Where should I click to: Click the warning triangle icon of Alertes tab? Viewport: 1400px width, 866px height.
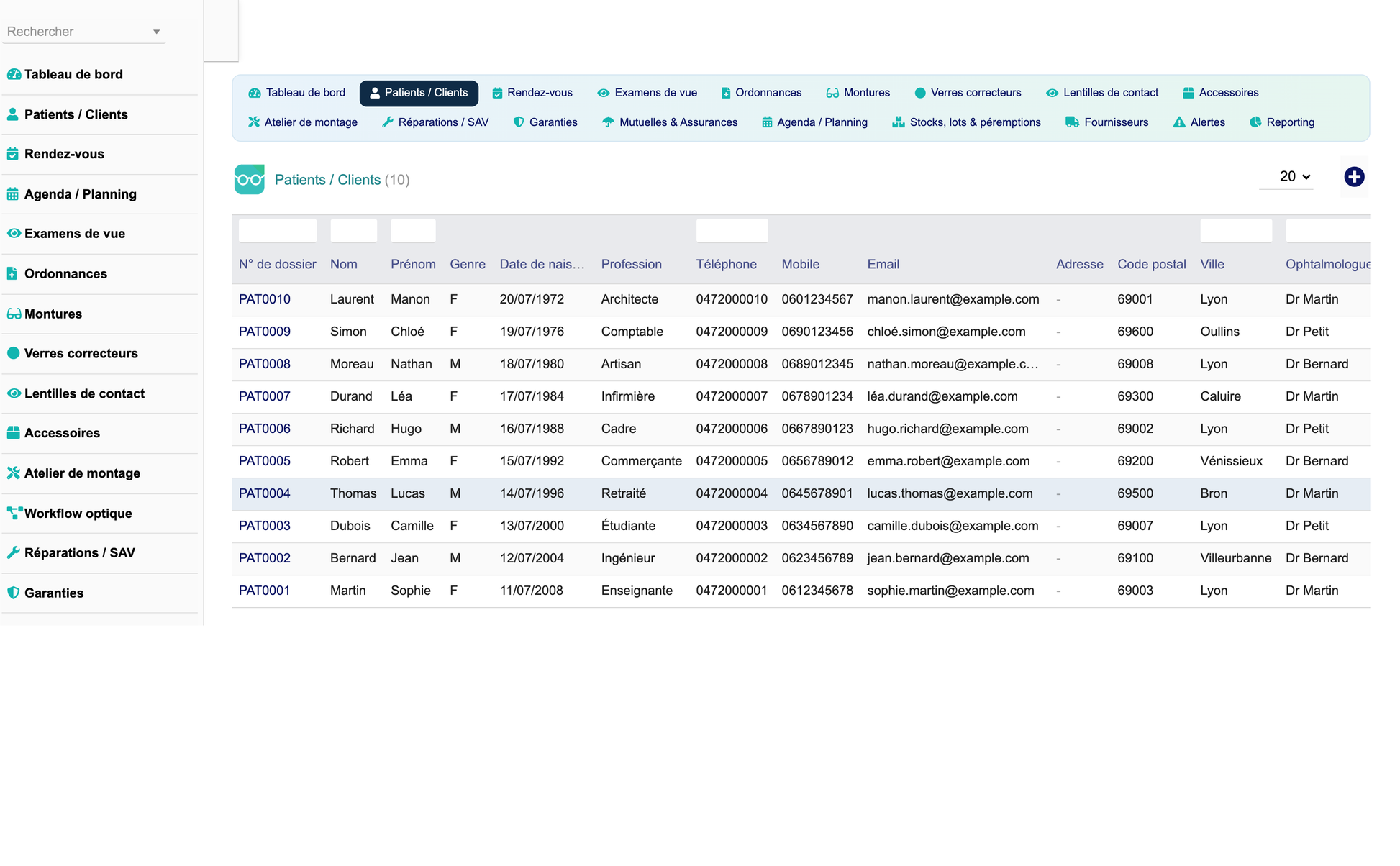(x=1179, y=122)
